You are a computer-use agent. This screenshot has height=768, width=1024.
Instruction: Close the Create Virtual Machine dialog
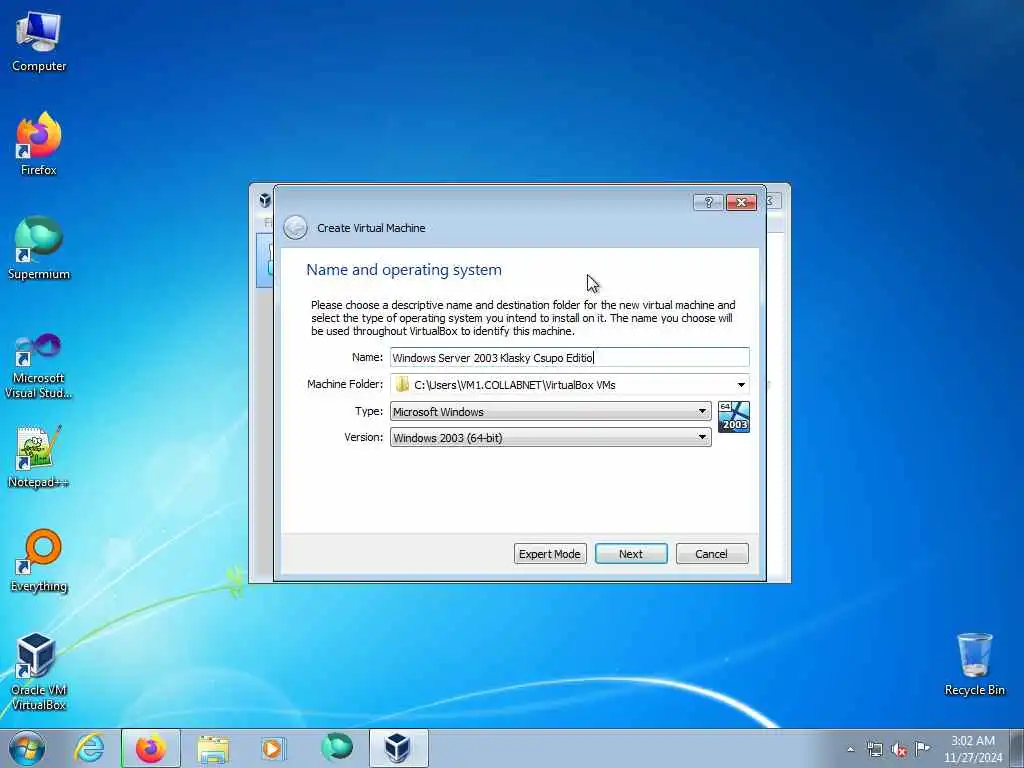[741, 202]
